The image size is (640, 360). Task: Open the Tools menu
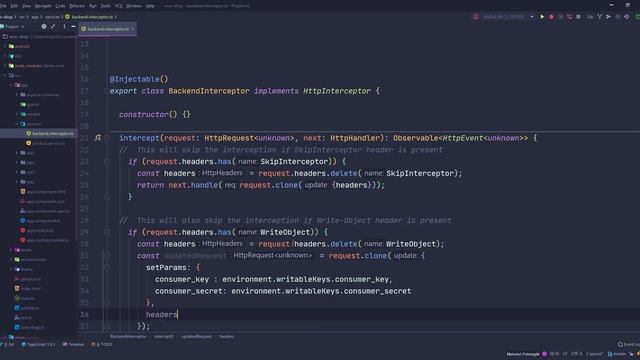point(106,6)
